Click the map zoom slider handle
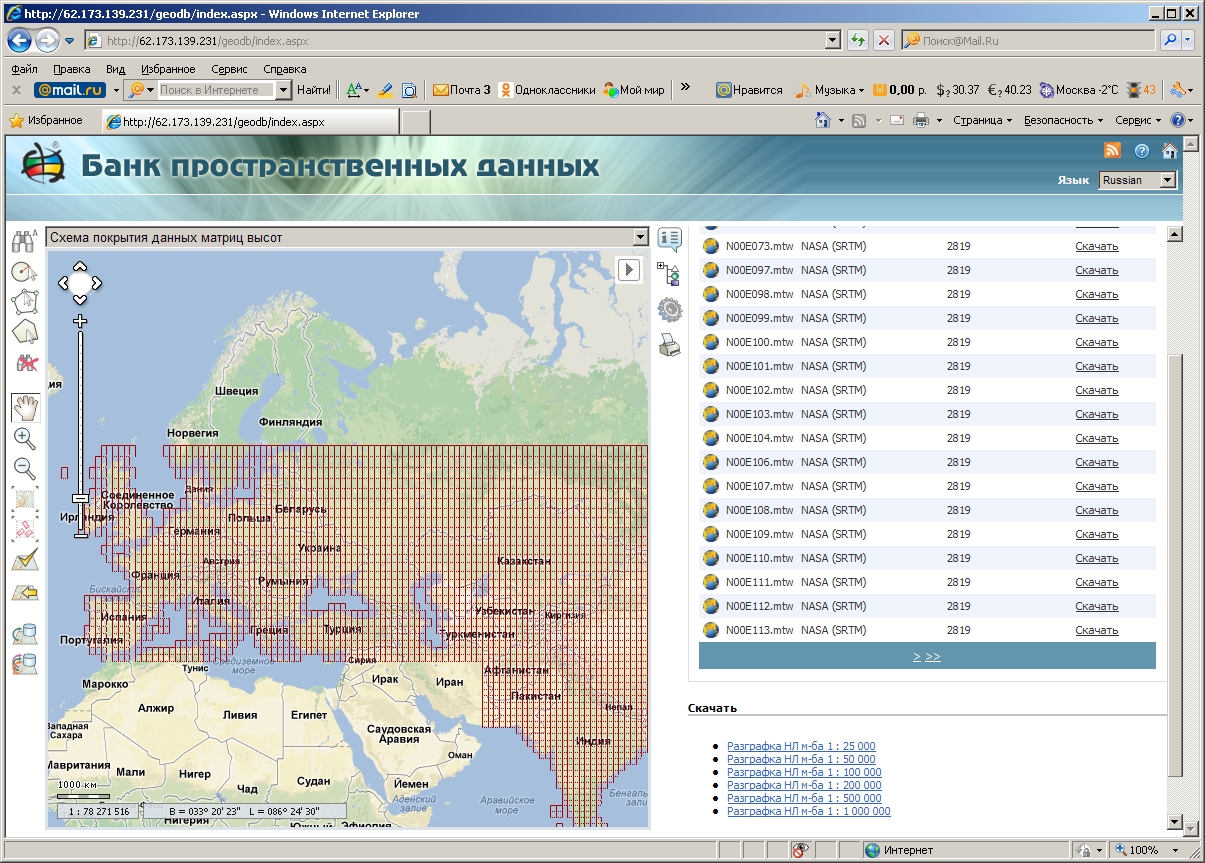 (x=80, y=498)
